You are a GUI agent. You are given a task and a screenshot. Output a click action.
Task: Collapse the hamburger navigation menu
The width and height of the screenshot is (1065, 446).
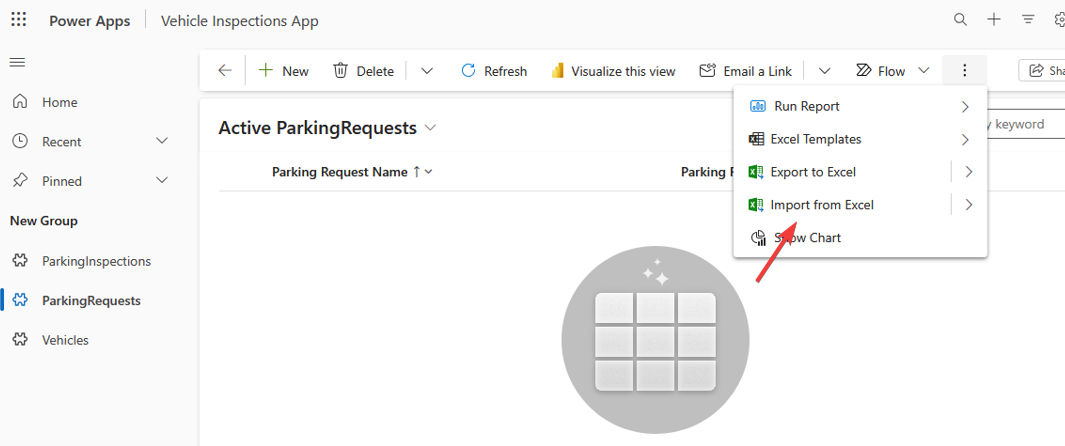coord(17,63)
